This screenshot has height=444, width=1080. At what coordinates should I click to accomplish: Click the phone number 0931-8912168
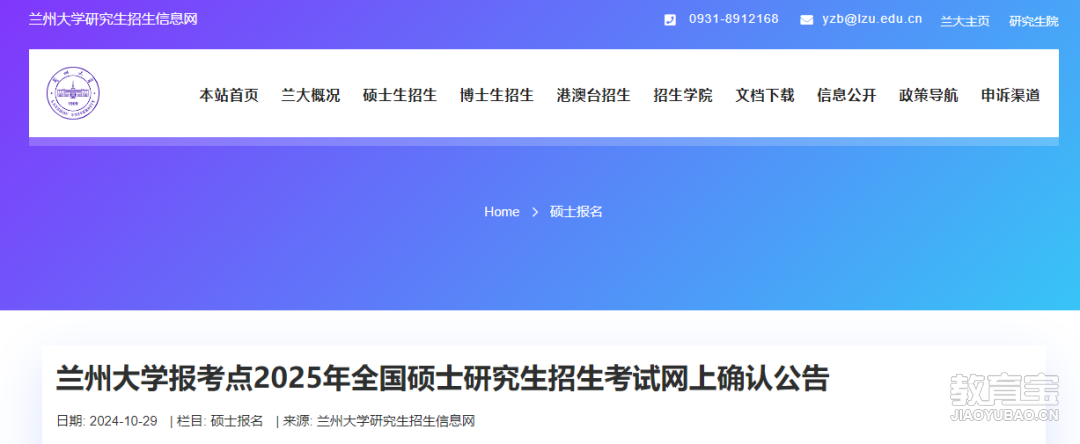click(x=734, y=19)
